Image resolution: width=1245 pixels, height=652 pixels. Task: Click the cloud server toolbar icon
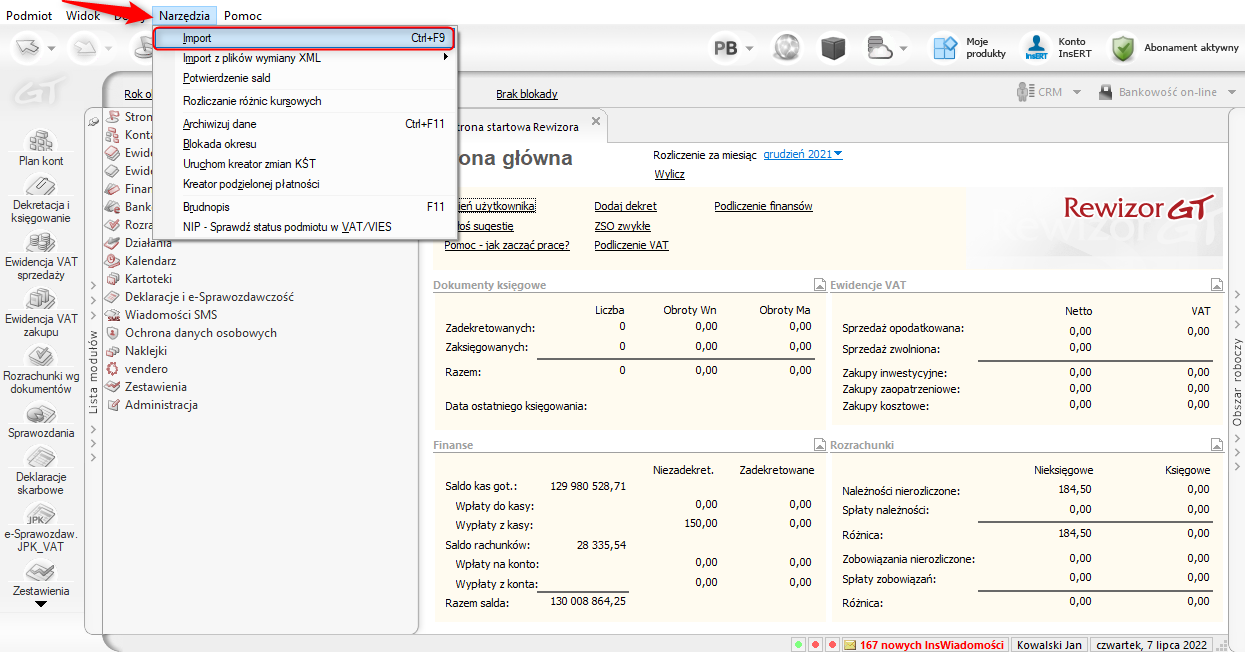[880, 47]
